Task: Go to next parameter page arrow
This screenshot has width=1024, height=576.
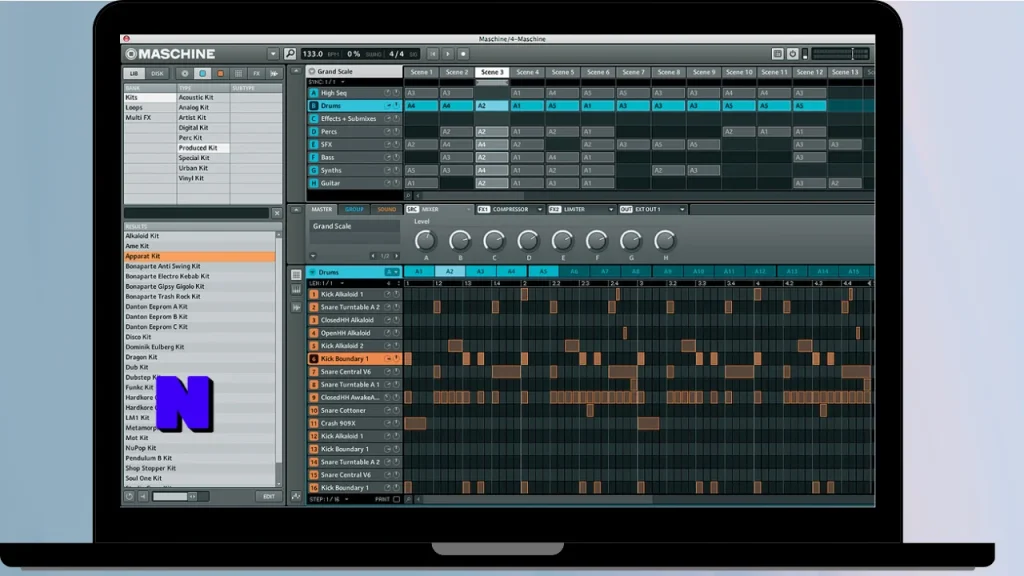Action: point(396,256)
